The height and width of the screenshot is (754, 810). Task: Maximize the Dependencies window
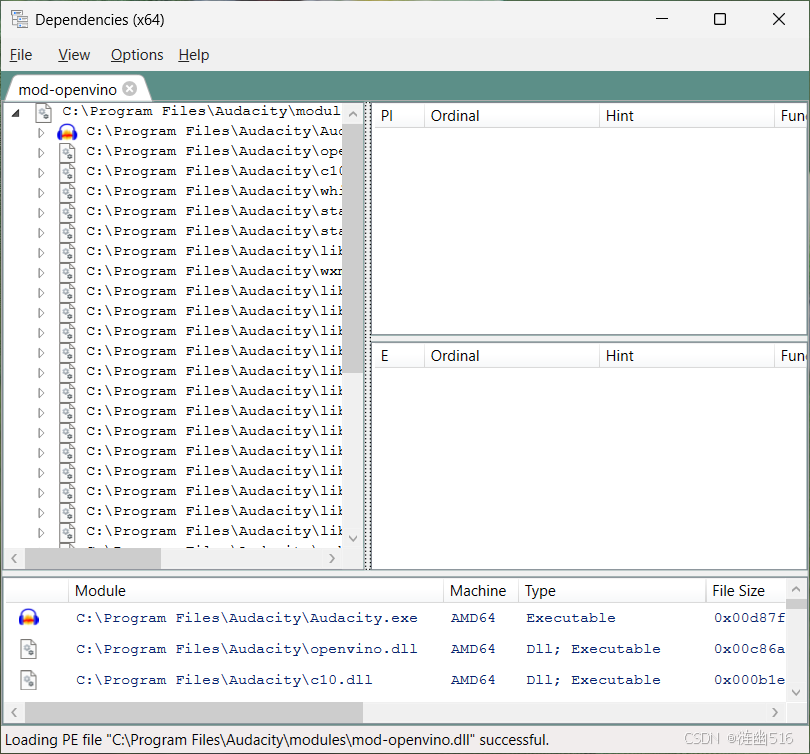click(x=720, y=19)
